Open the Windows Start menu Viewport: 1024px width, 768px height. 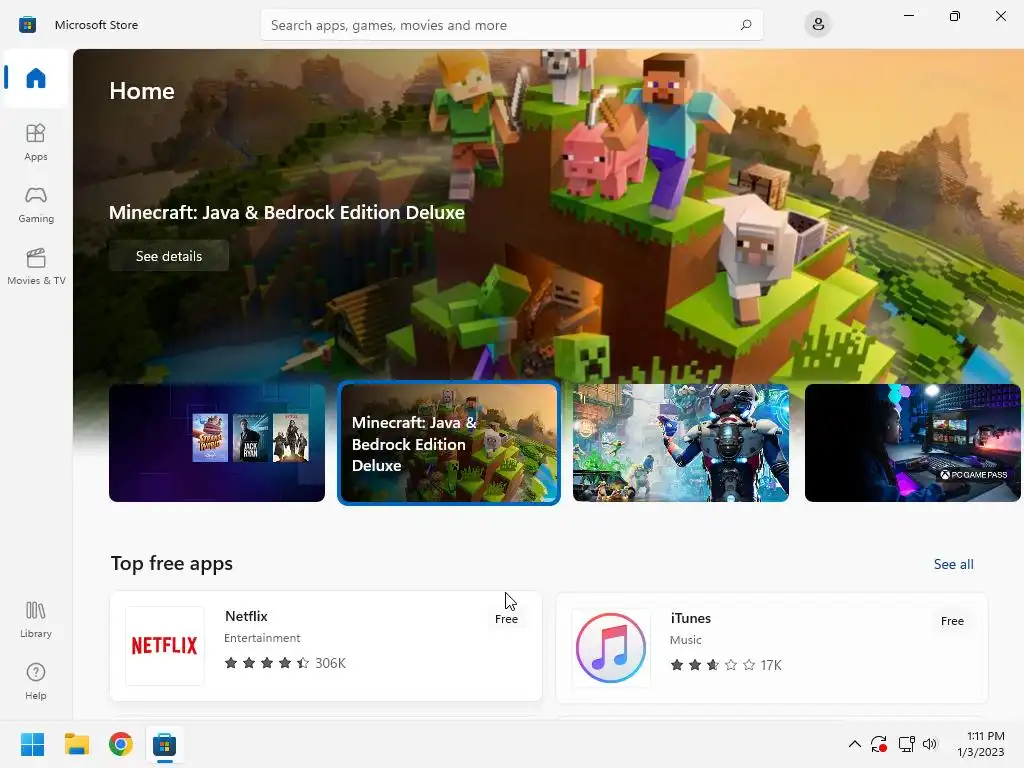[32, 744]
